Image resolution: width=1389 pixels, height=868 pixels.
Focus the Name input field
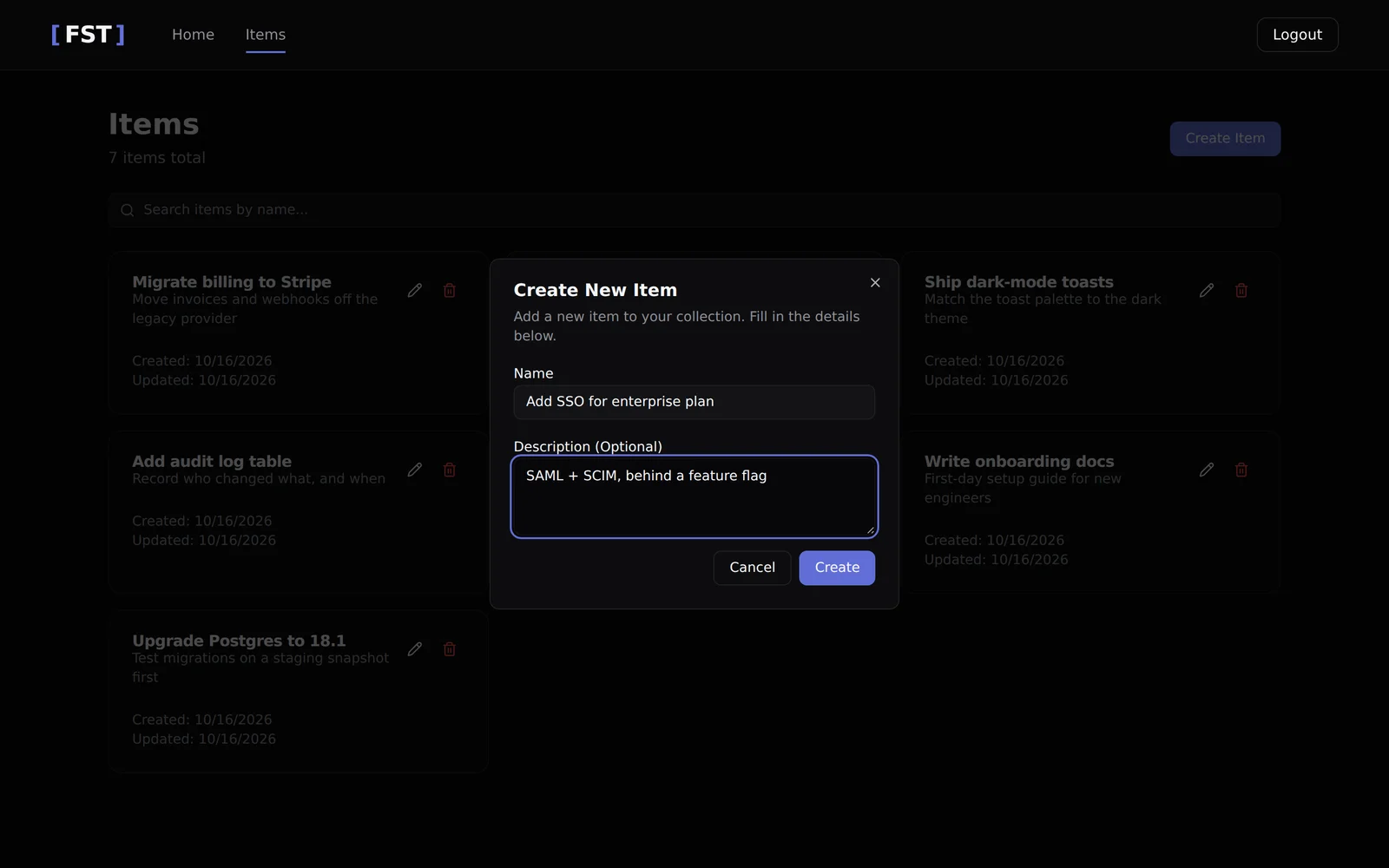(694, 402)
